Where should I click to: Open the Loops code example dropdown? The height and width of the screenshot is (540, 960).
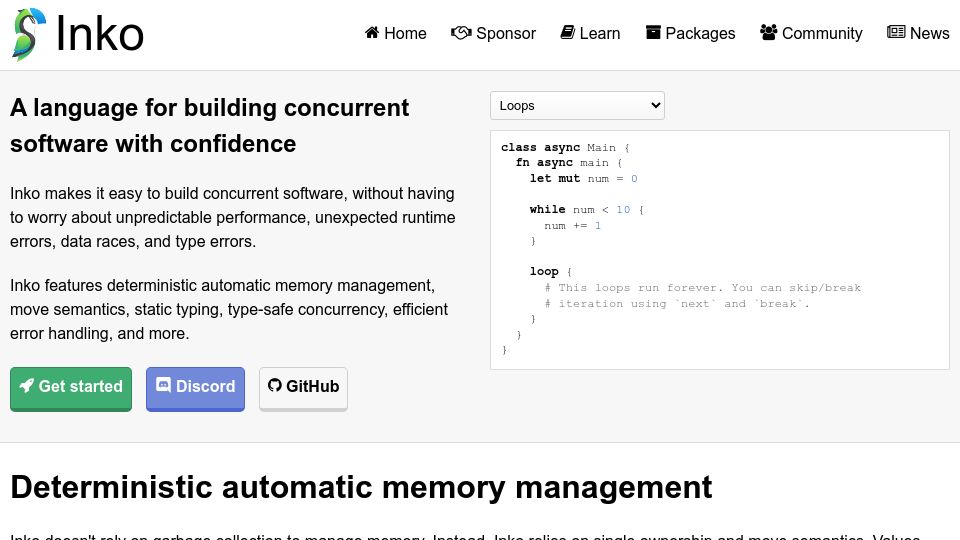[x=577, y=105]
